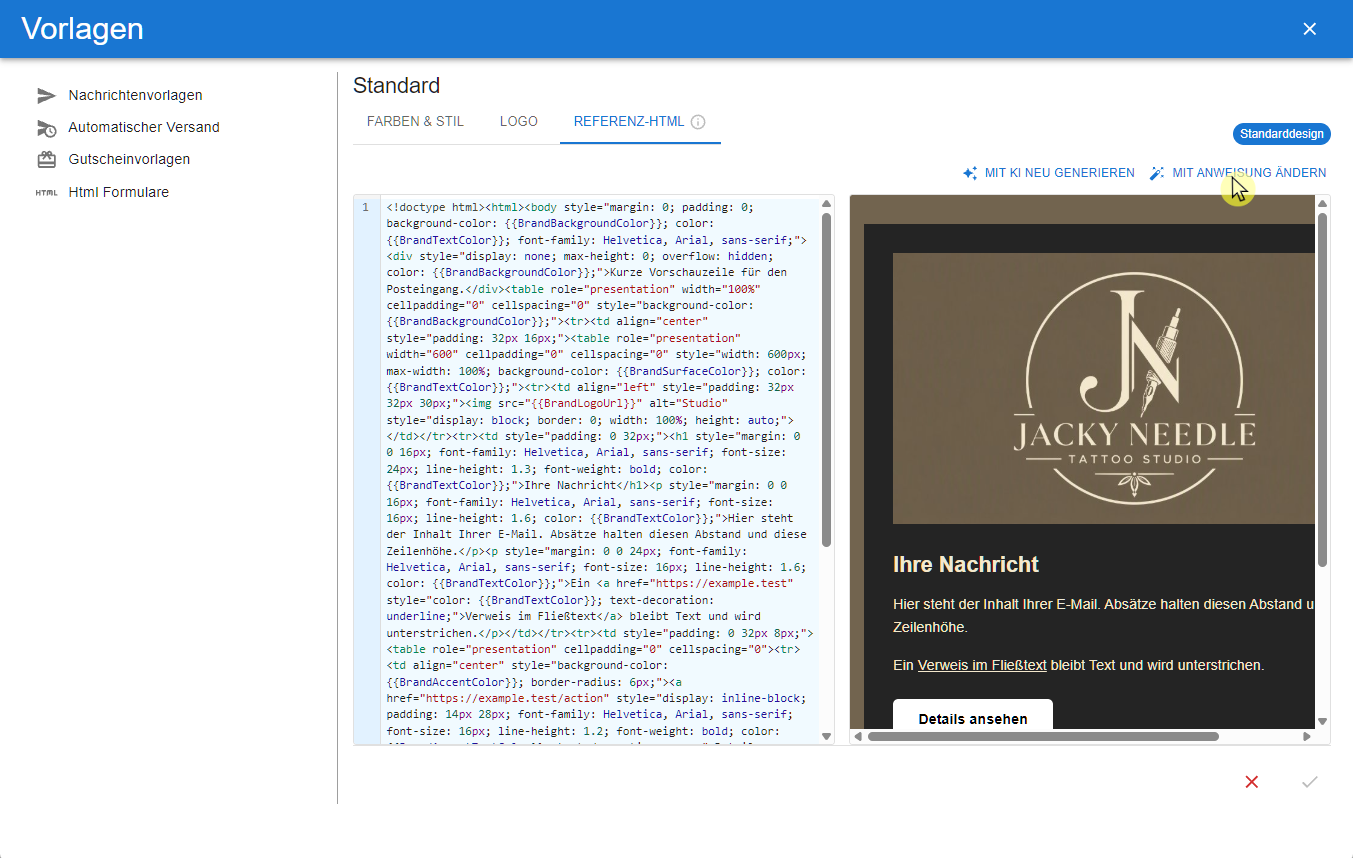
Task: Click the preview horizontal scroll left arrow
Action: 858,737
